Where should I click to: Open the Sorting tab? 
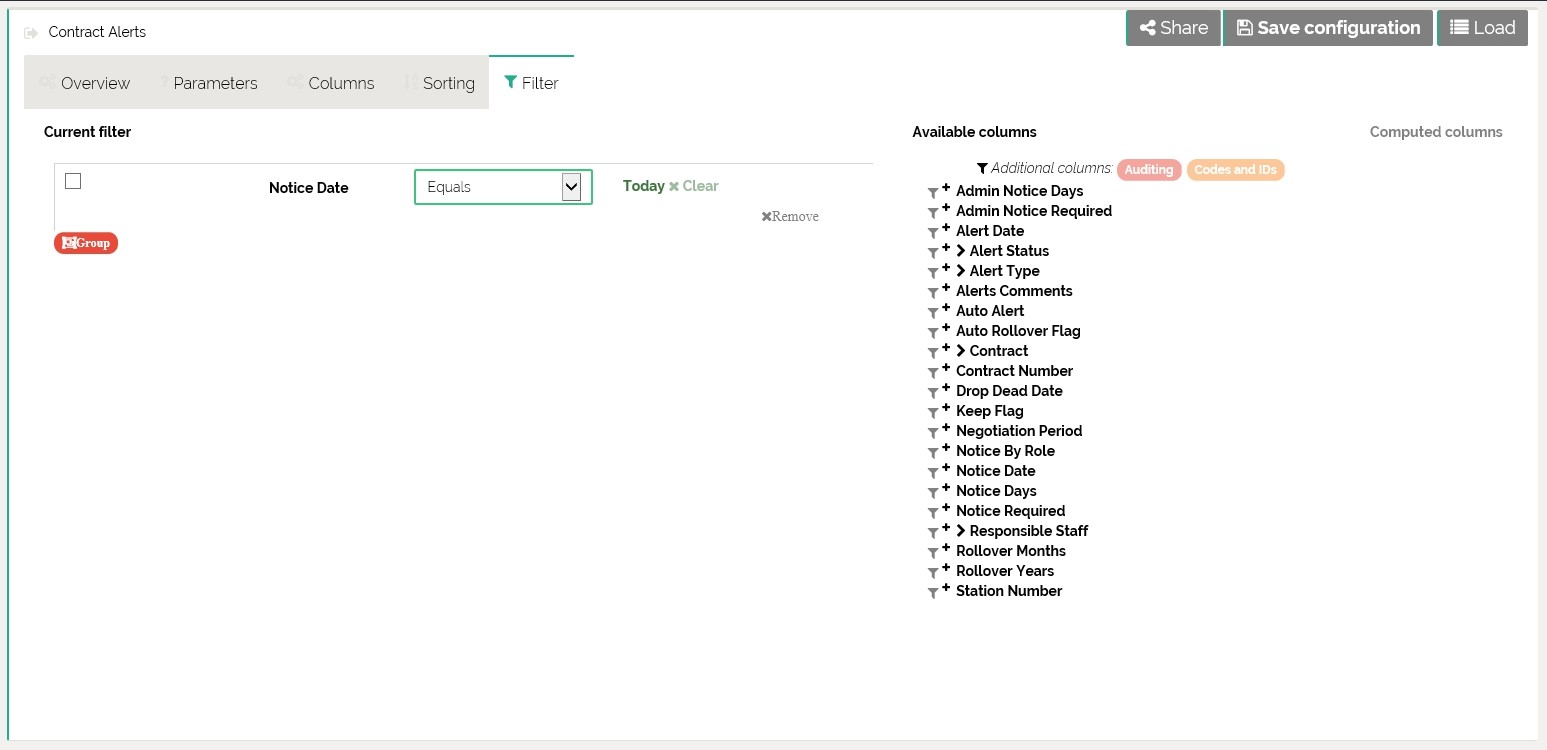click(x=439, y=83)
